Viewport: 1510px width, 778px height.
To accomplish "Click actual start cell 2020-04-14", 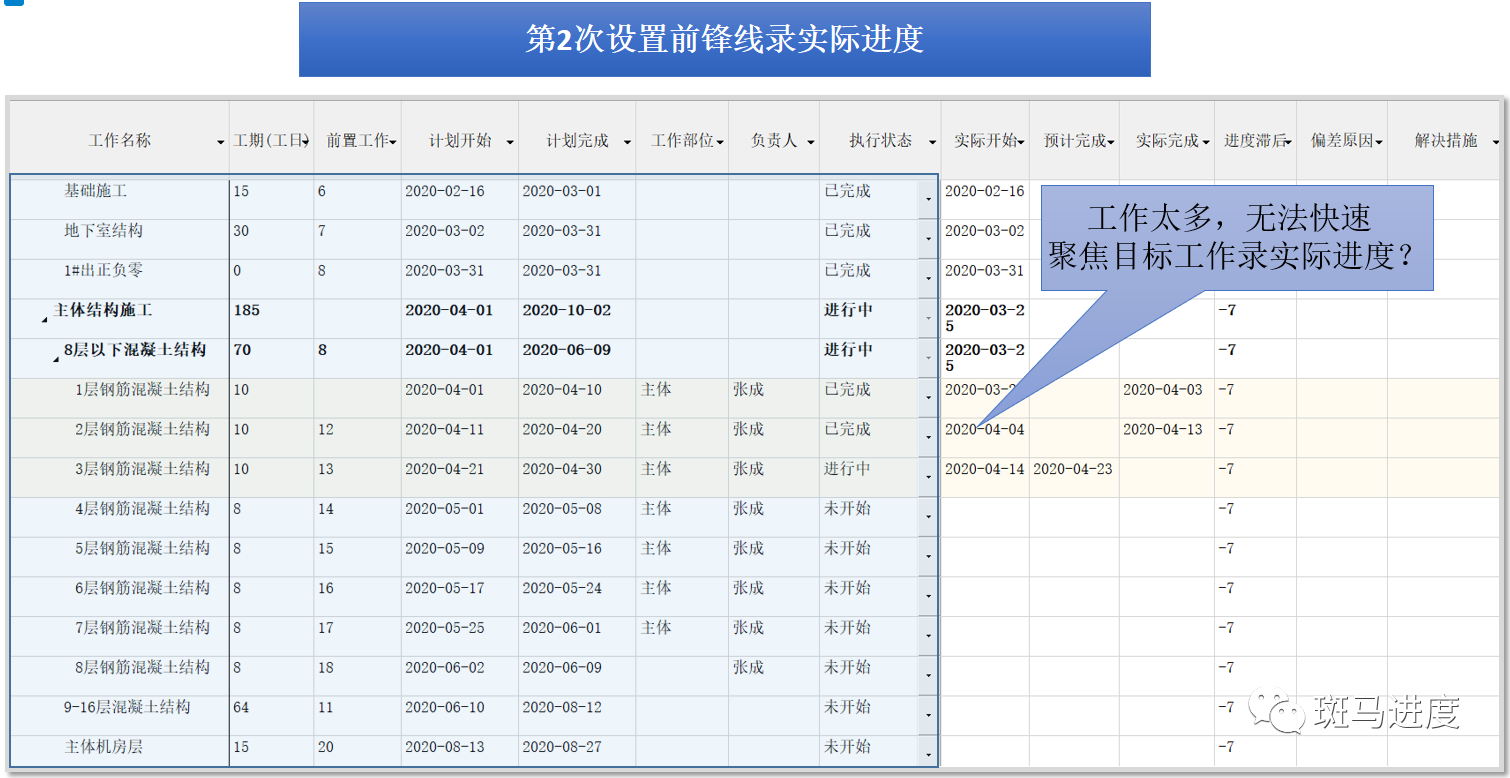I will click(985, 469).
